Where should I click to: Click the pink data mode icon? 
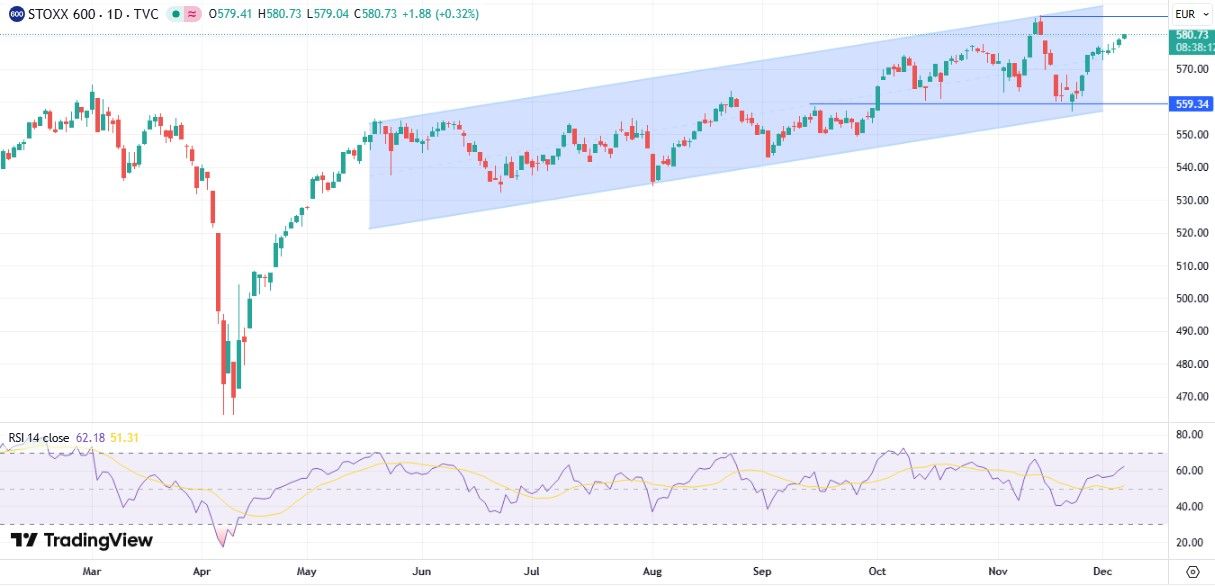coord(193,14)
